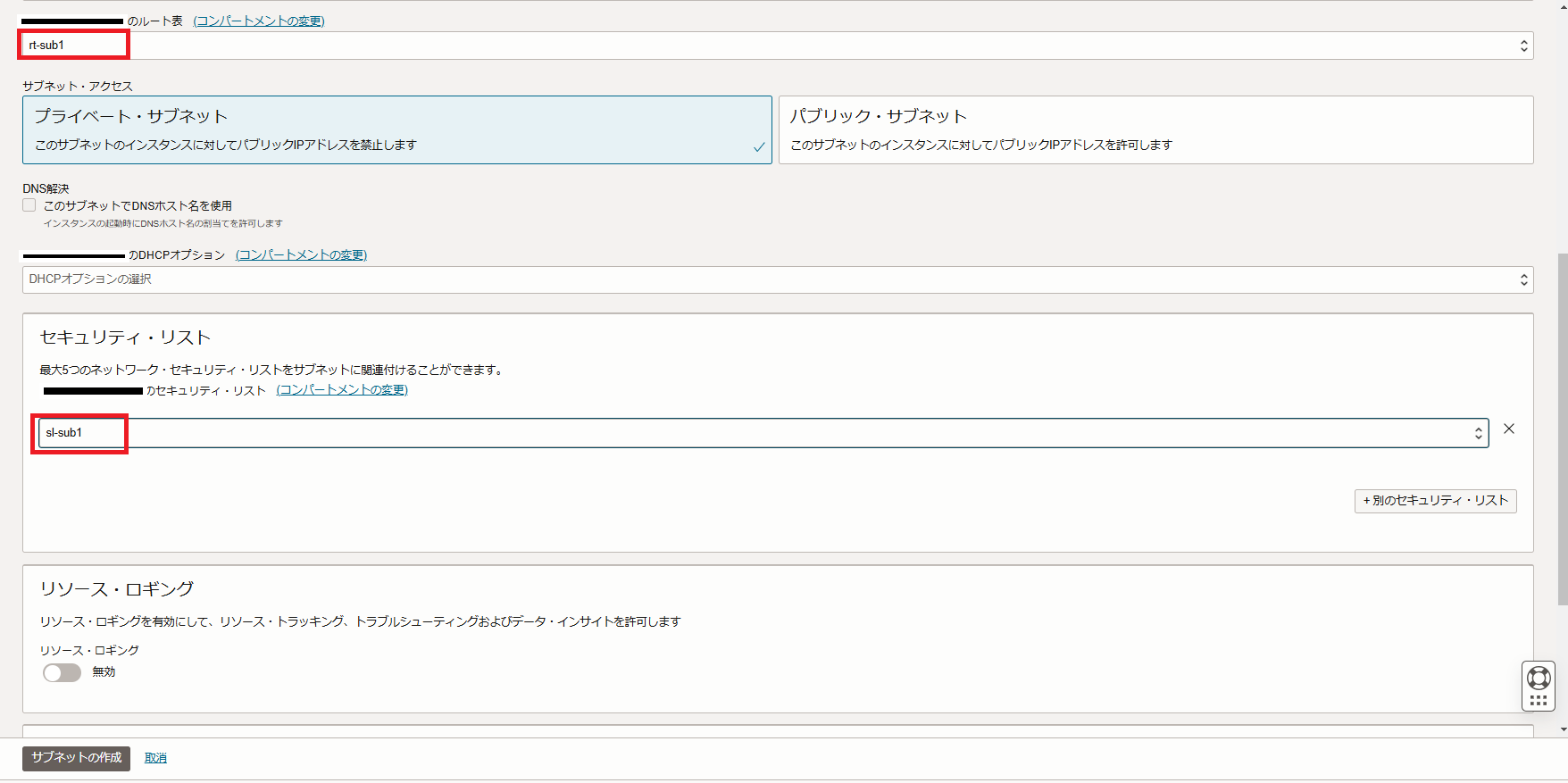The width and height of the screenshot is (1568, 783).
Task: Enable DNS hostnames checkbox for this subnet
Action: click(x=29, y=205)
